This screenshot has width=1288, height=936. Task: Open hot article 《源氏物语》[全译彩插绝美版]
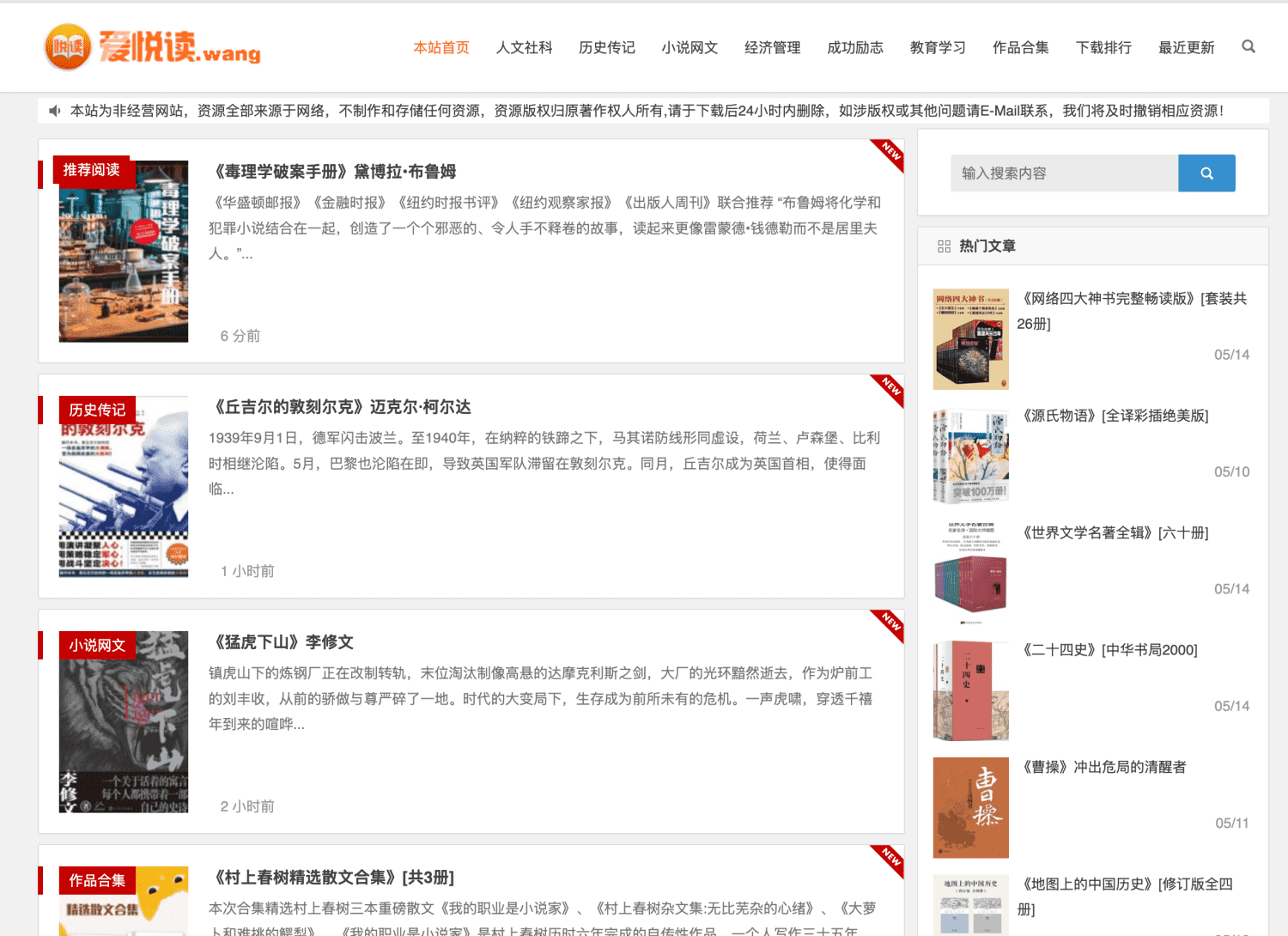(1114, 416)
